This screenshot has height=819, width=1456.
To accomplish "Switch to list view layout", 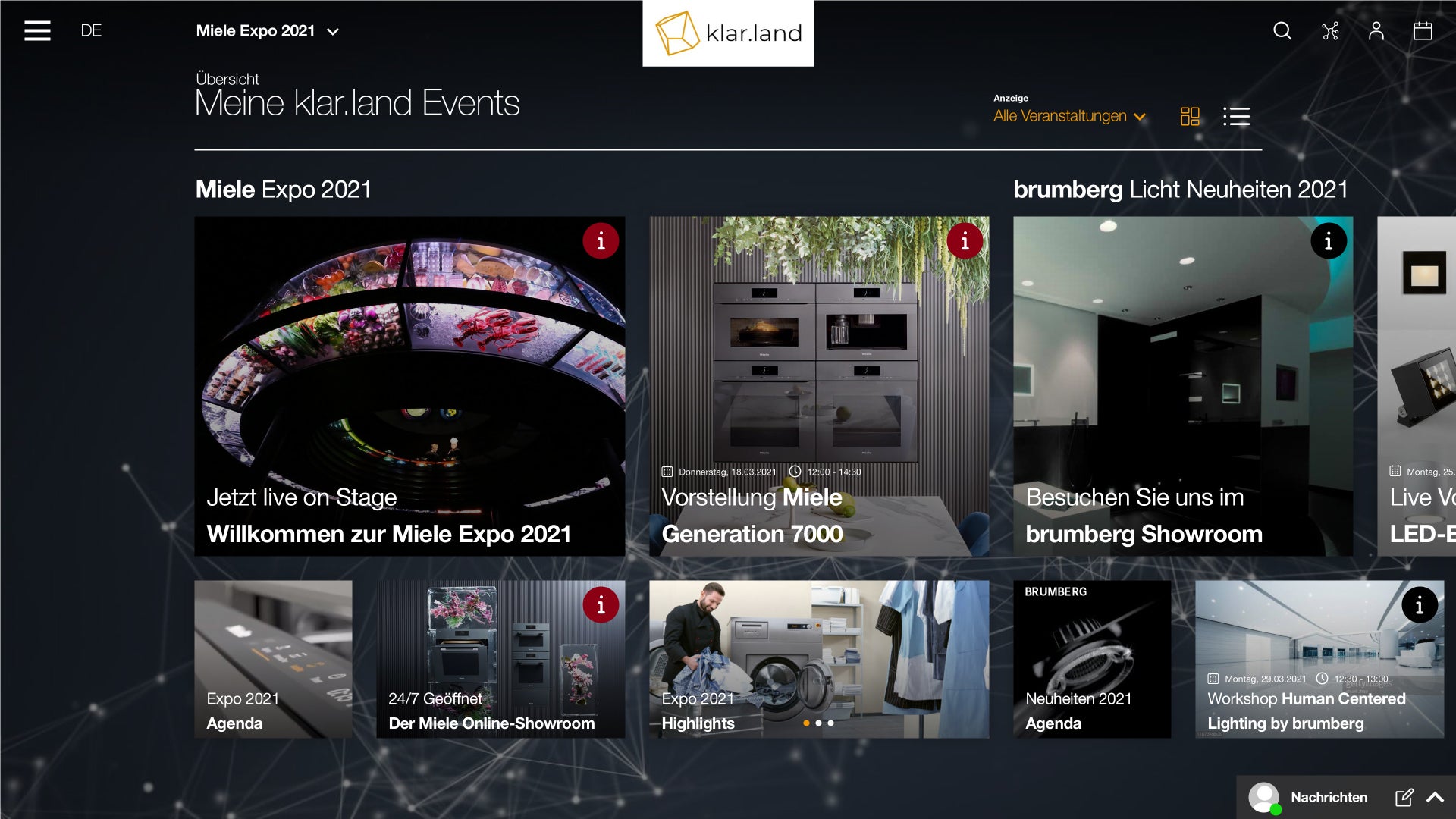I will pyautogui.click(x=1236, y=116).
